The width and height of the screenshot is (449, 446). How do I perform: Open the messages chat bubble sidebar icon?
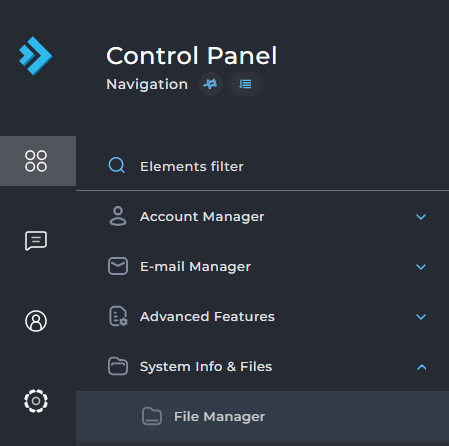coord(36,240)
